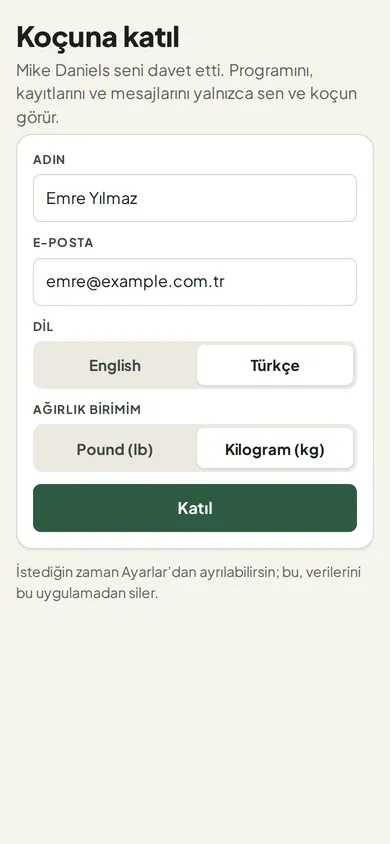Screen dimensions: 390x844
Task: Switch weight unit to Pound (lb)
Action: 115,449
